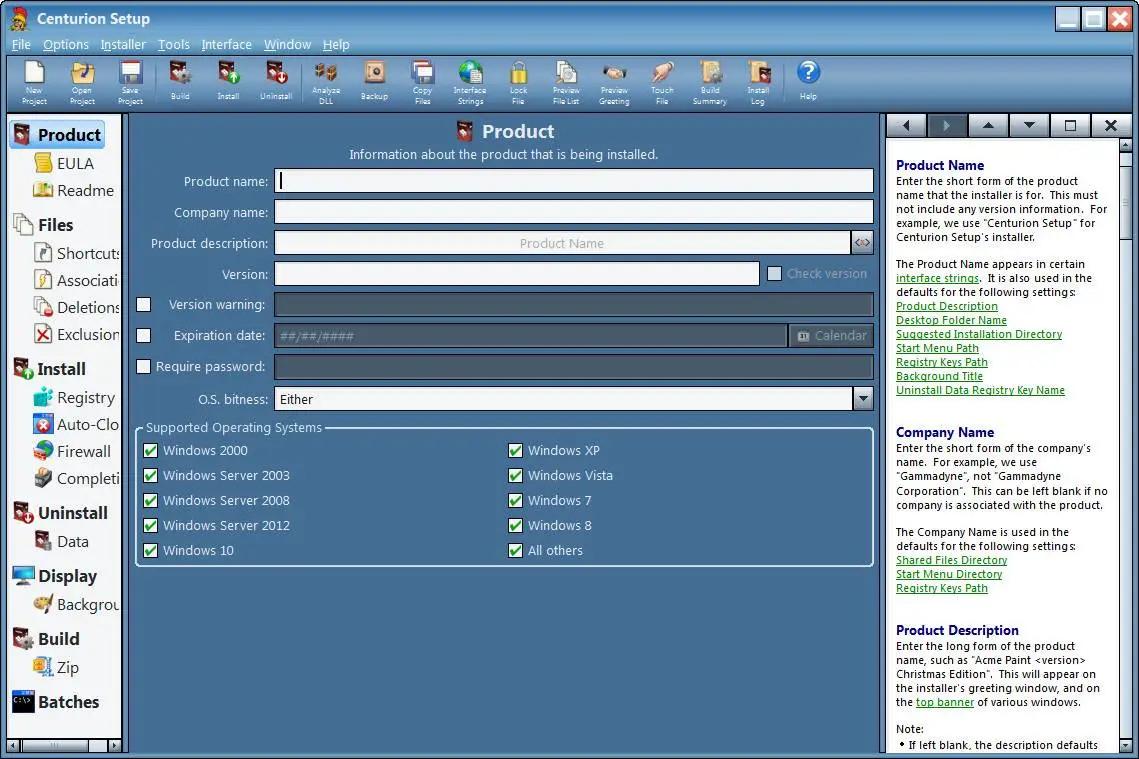Click the Product name input field
1139x759 pixels.
click(574, 181)
